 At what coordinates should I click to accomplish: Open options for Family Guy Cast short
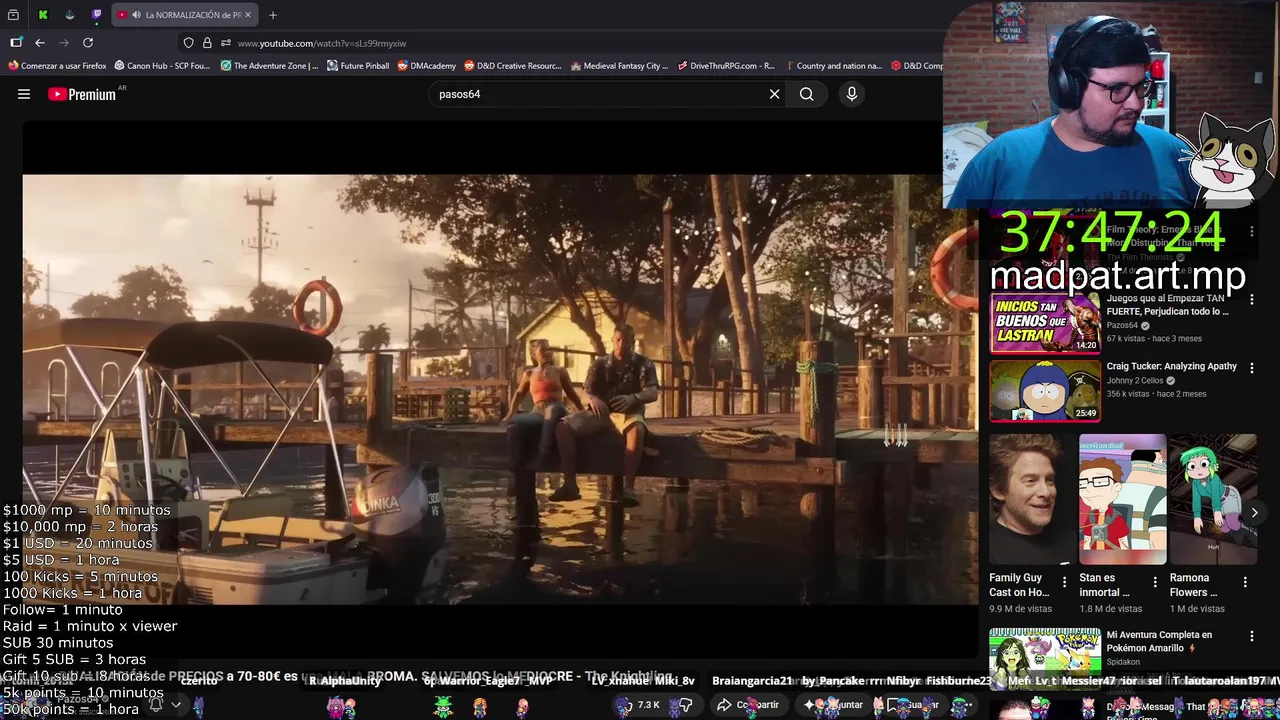pyautogui.click(x=1064, y=582)
